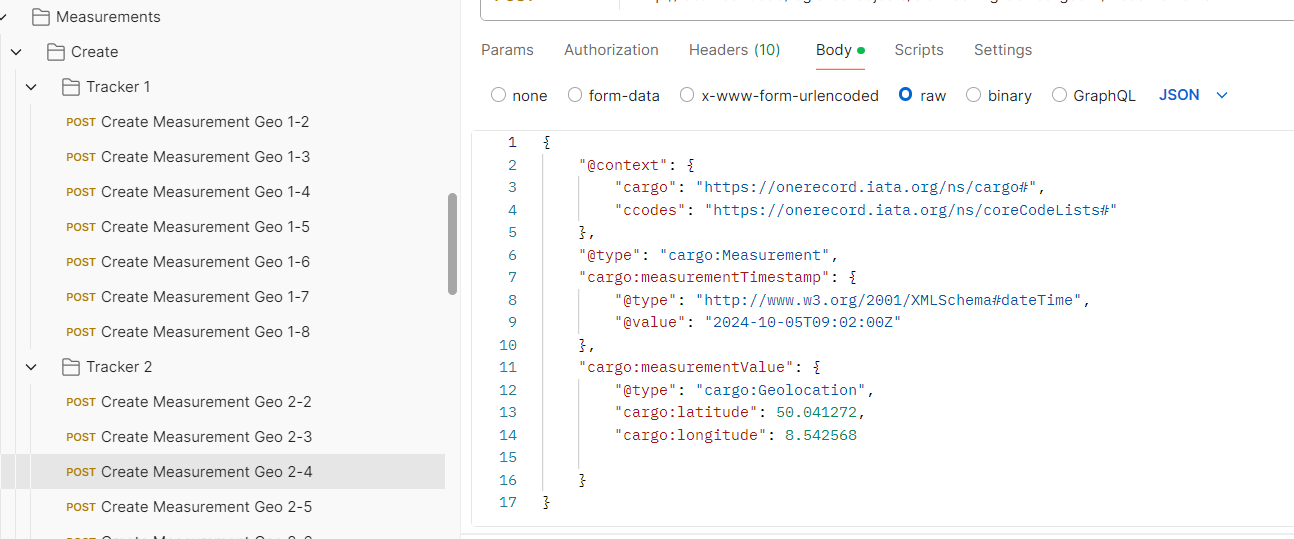Collapse the Create folder chevron
The image size is (1294, 539).
pyautogui.click(x=16, y=52)
